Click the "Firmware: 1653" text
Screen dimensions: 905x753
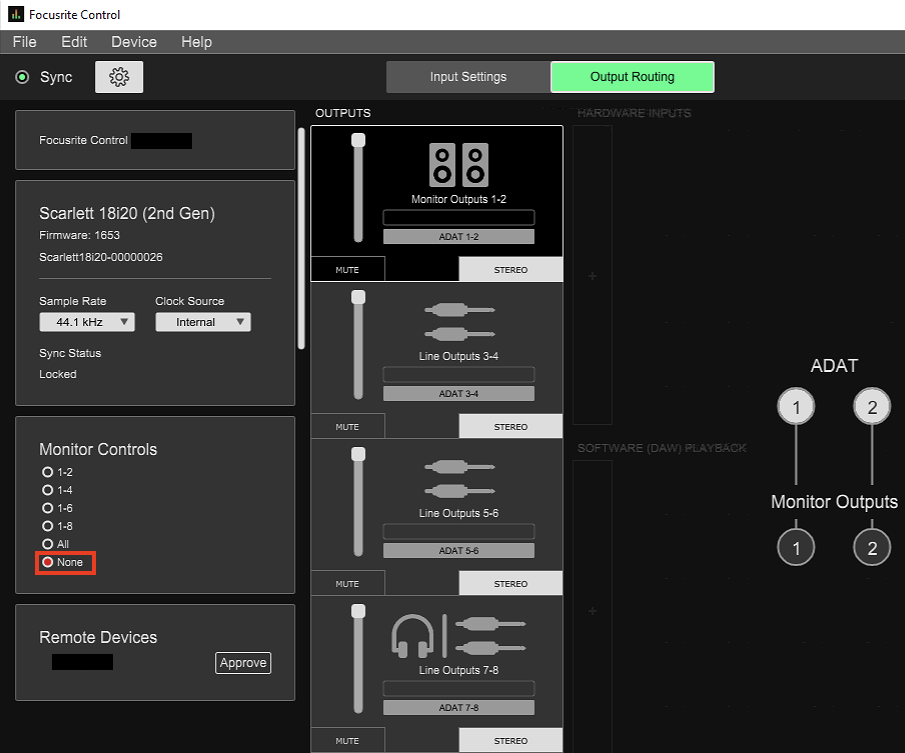click(80, 235)
